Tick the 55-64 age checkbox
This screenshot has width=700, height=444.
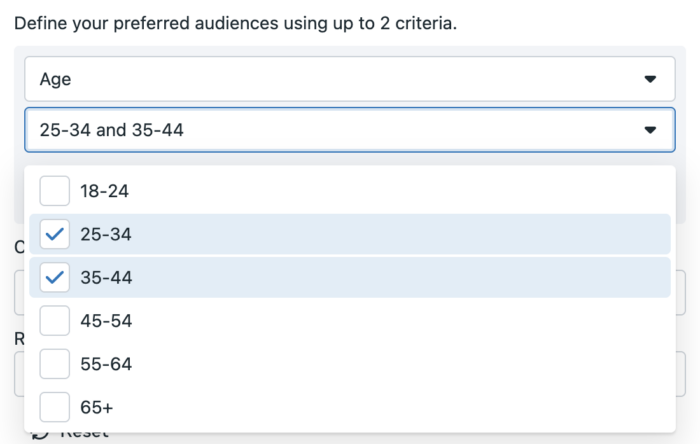click(54, 364)
